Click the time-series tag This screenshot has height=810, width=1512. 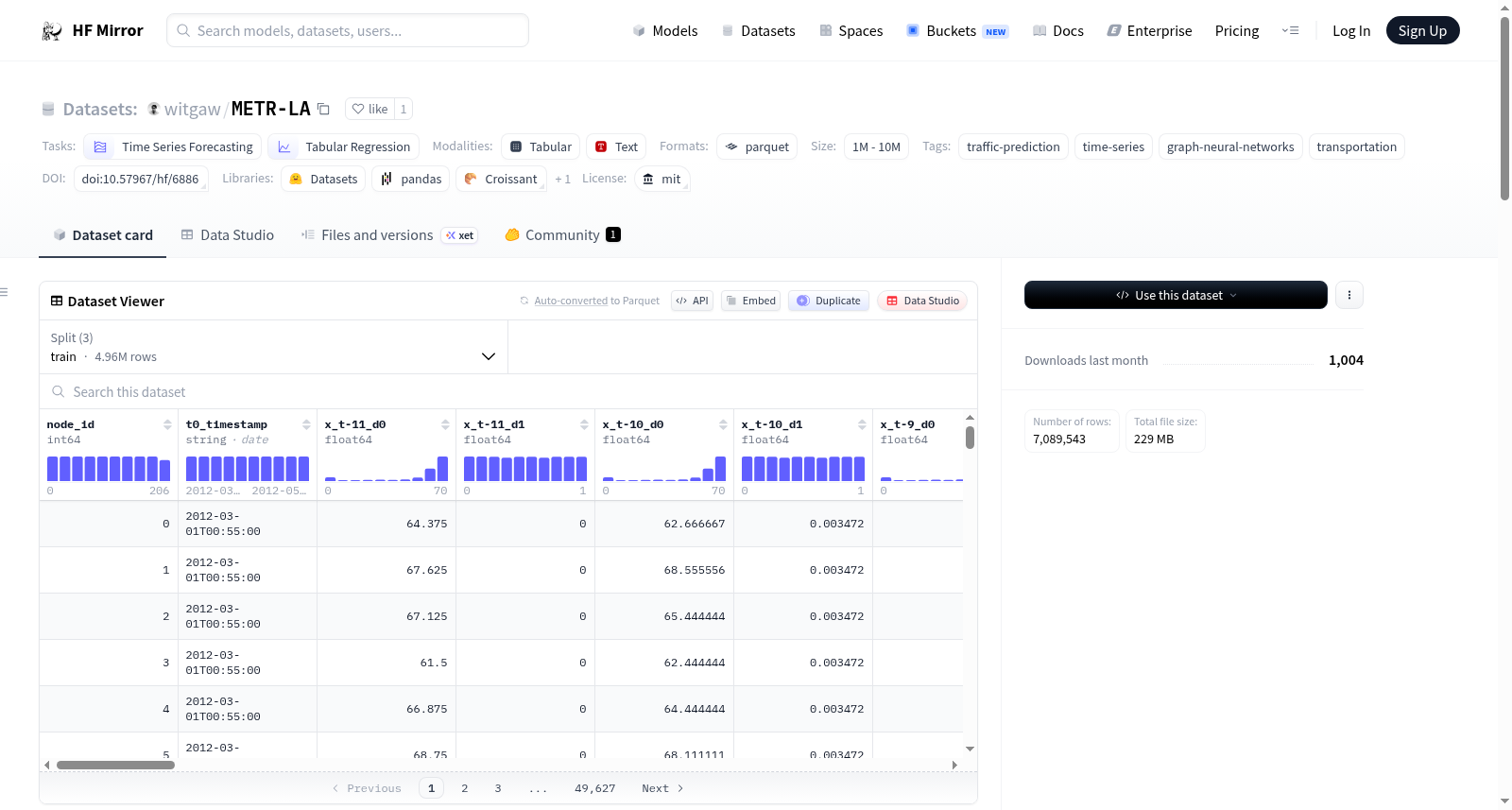(1113, 146)
